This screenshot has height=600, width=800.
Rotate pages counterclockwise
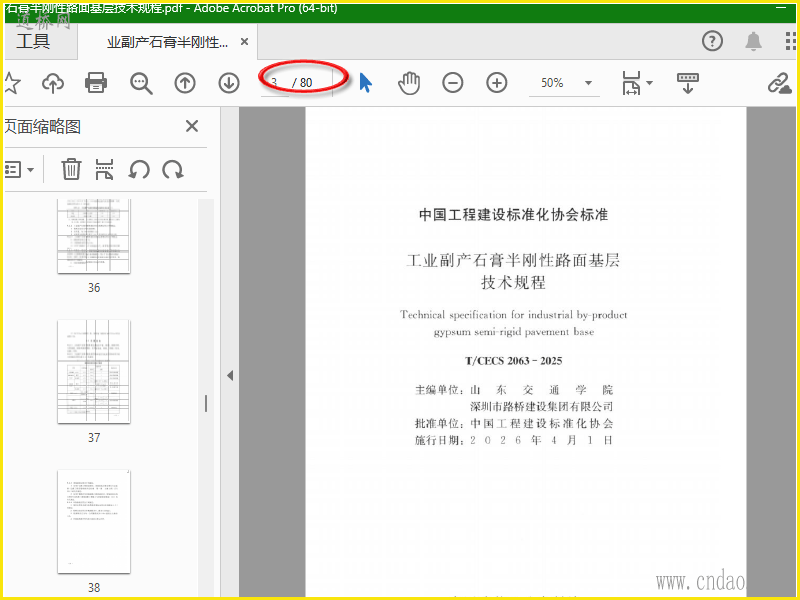coord(139,169)
